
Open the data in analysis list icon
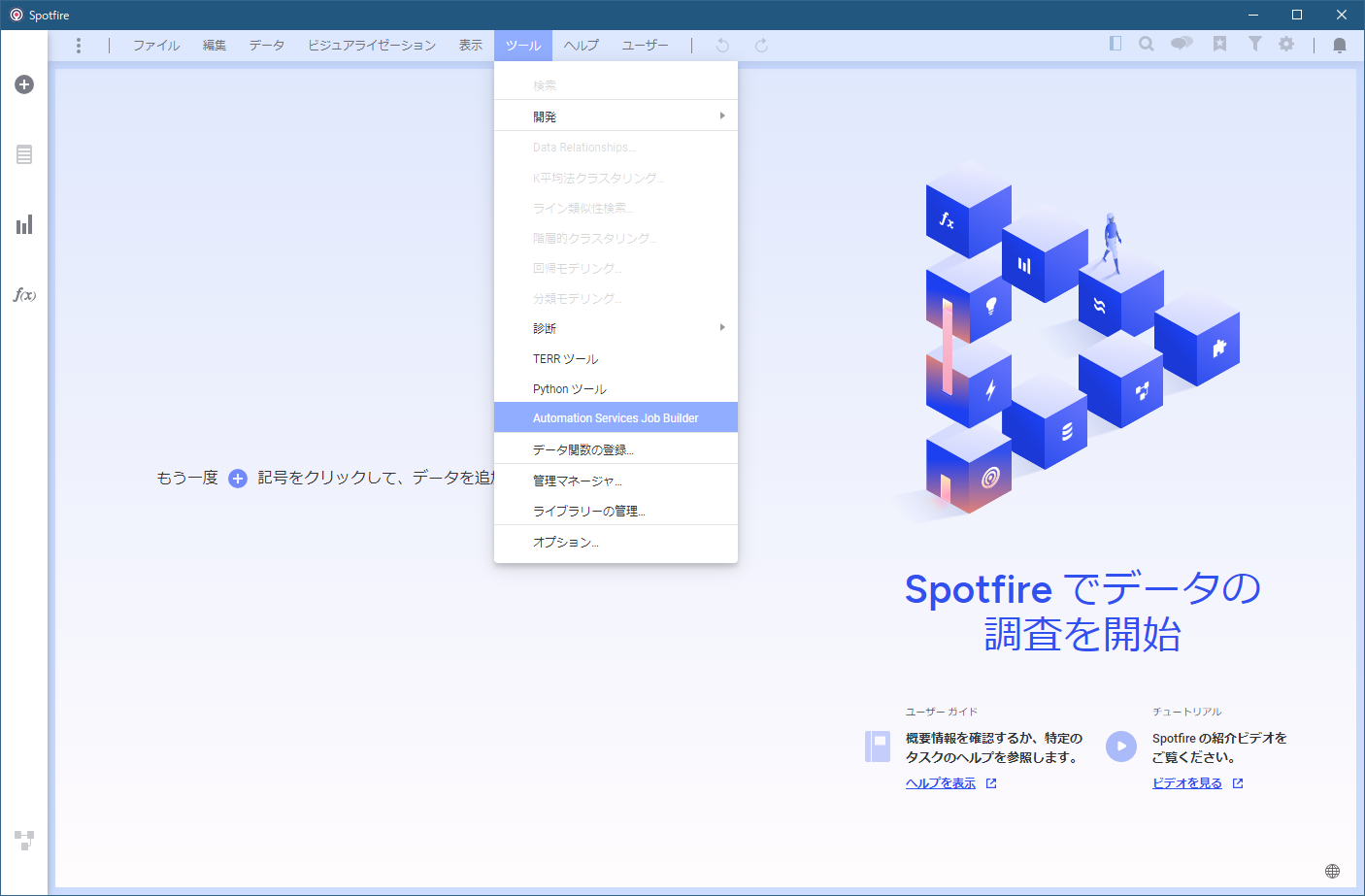(24, 154)
